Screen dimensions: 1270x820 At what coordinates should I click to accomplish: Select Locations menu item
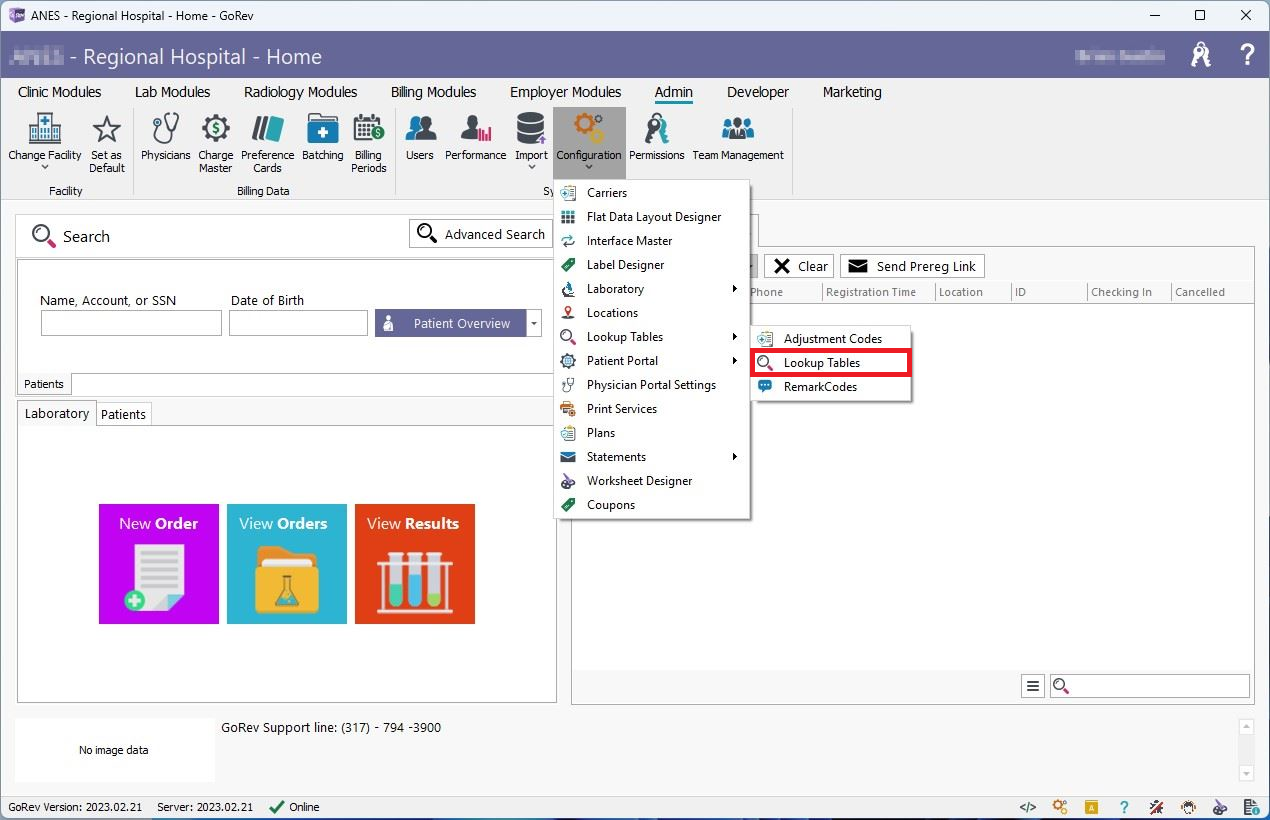652,313
